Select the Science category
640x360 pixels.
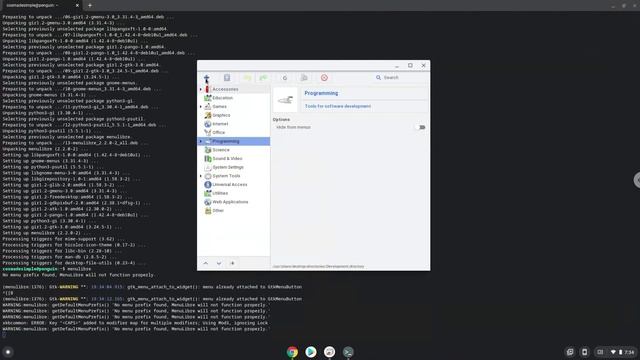pos(233,150)
